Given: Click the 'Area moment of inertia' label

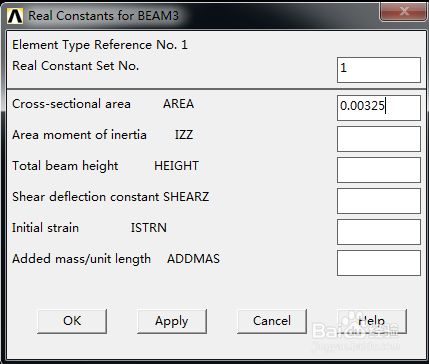Looking at the screenshot, I should coord(79,135).
